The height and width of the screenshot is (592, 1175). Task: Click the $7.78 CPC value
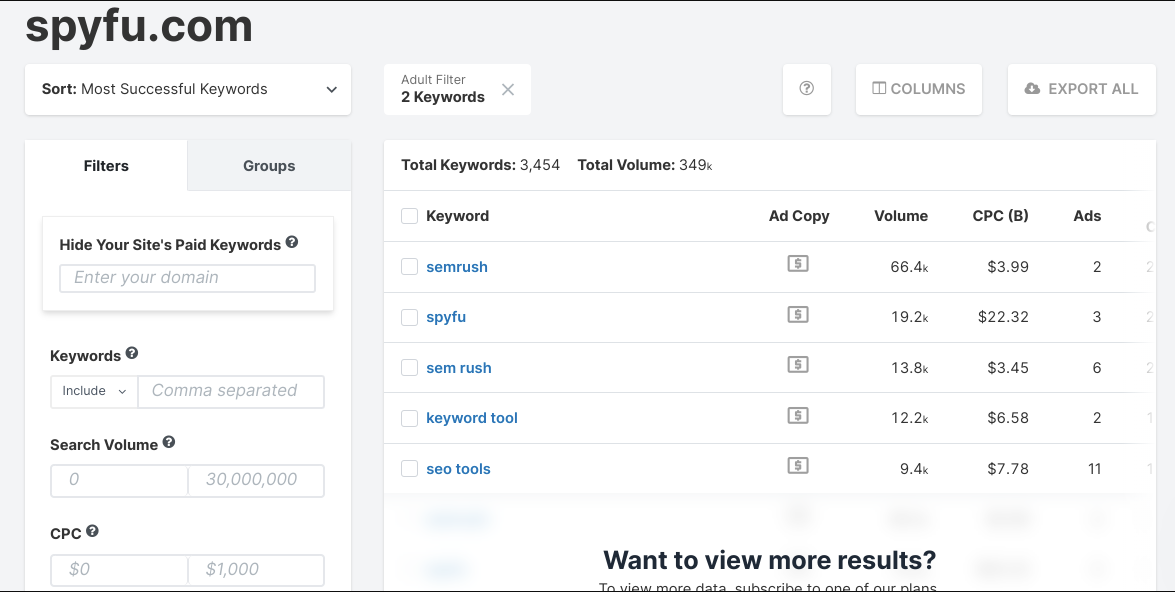tap(1008, 469)
